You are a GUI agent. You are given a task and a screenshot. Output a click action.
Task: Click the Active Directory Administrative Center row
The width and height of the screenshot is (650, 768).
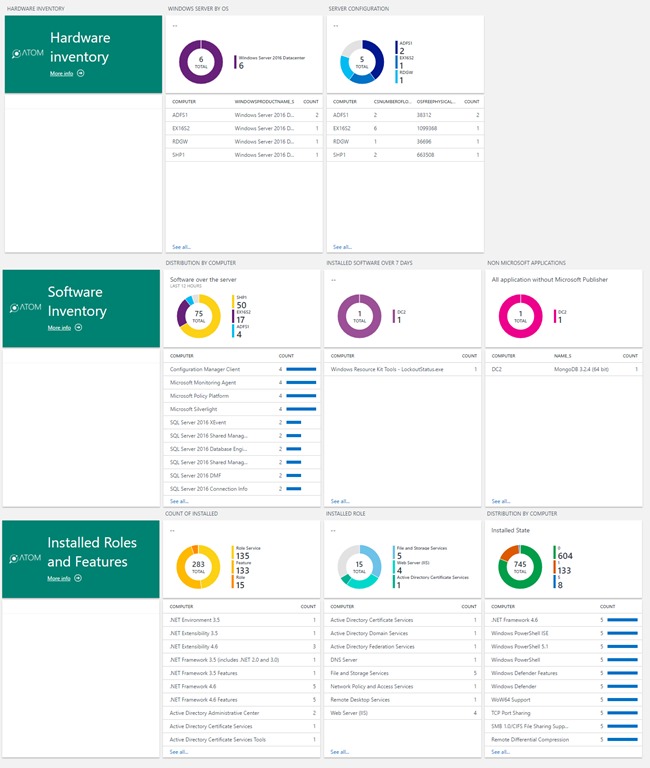coord(241,713)
